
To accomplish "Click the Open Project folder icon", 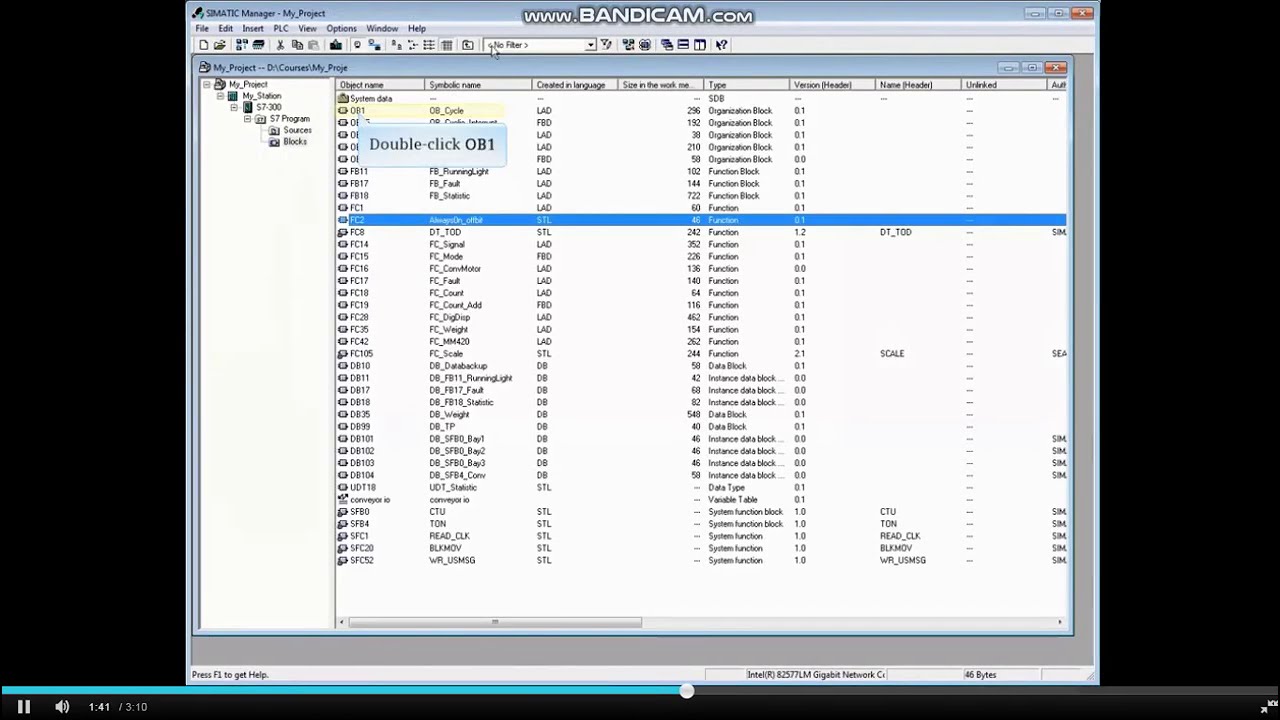I will [x=219, y=45].
